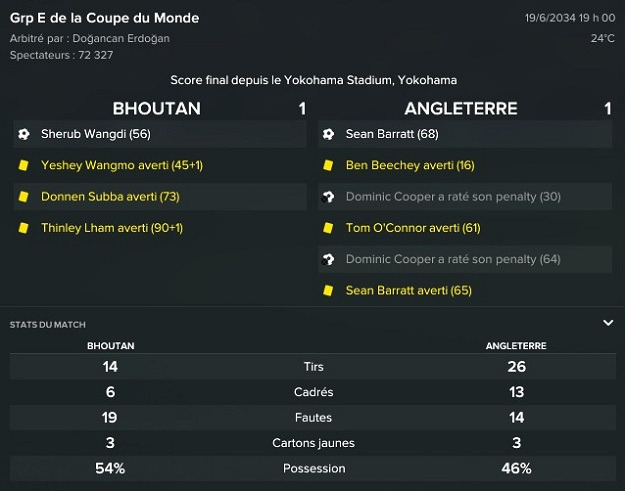Click the goal ball icon beside Sean Barratt (68)
625x491 pixels.
[328, 133]
